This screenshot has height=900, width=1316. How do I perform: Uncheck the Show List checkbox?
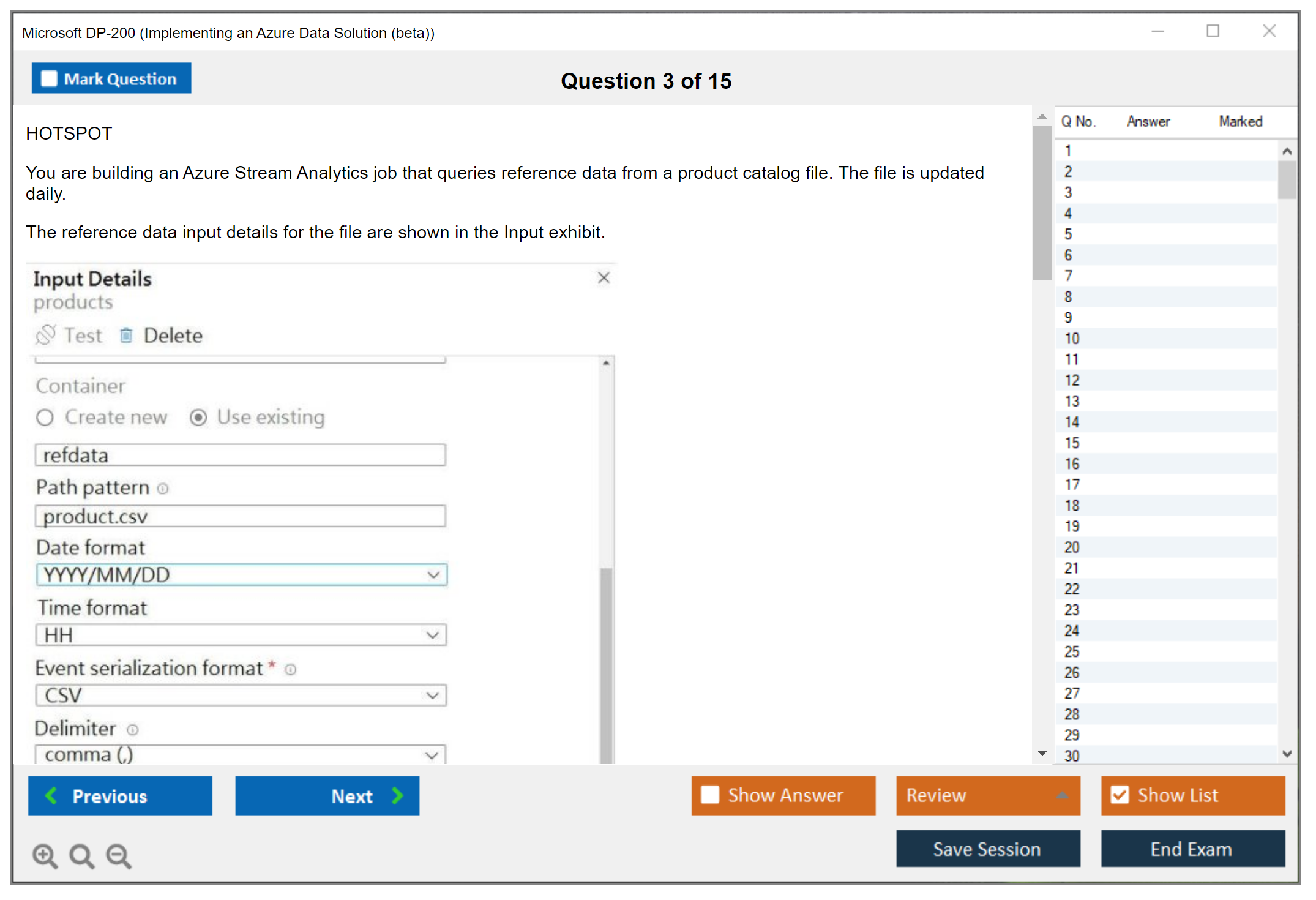pos(1120,795)
